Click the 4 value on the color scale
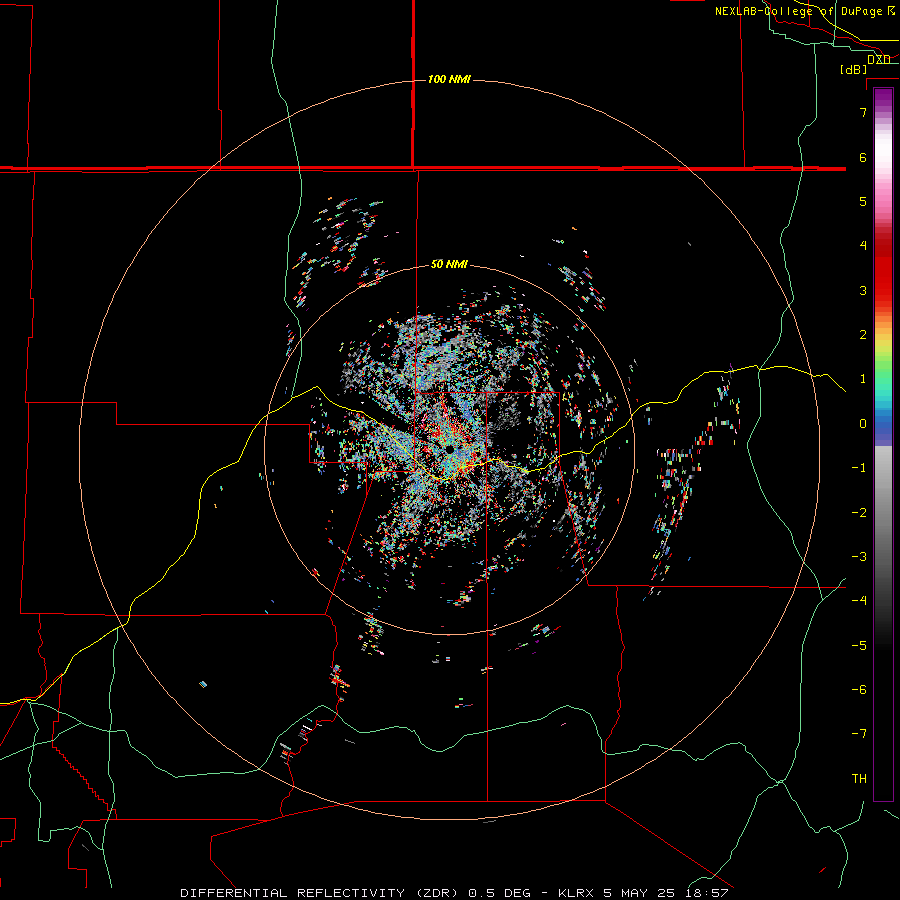This screenshot has width=900, height=900. pos(863,246)
